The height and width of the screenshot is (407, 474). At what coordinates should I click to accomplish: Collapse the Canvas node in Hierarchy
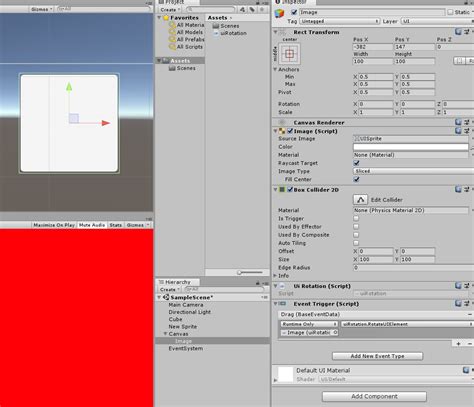point(165,334)
